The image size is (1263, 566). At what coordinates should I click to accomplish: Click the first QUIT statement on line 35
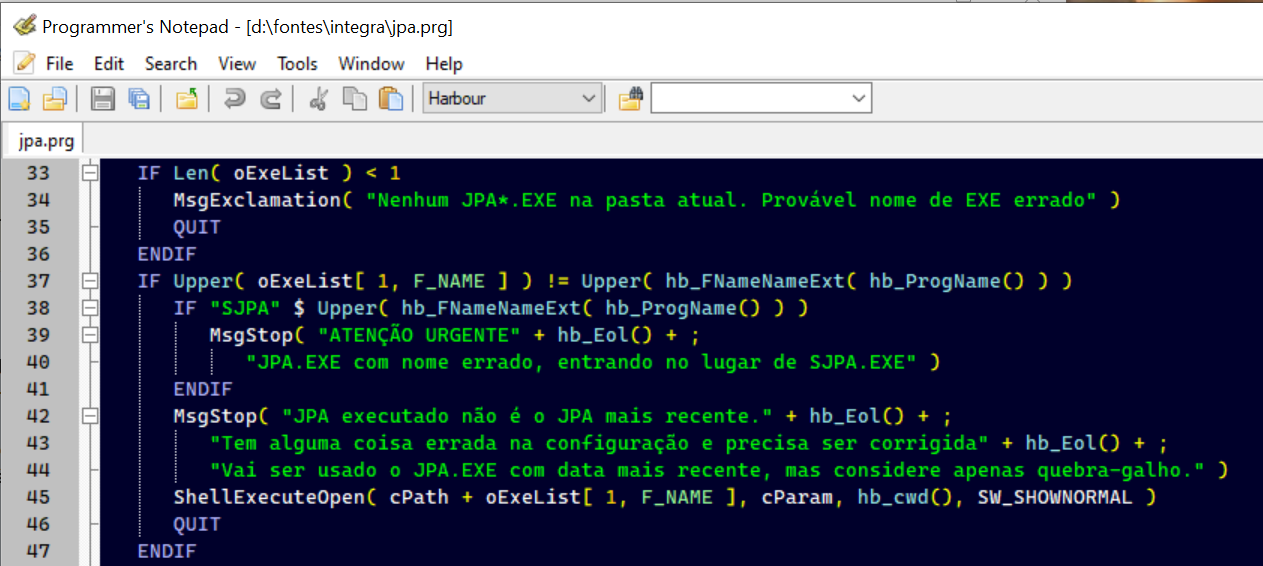coord(197,227)
